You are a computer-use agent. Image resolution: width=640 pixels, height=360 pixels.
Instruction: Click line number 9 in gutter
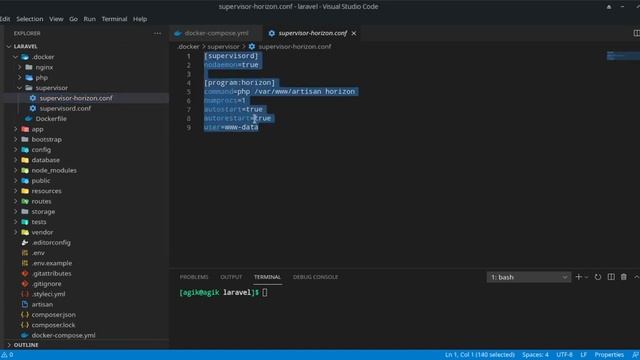[189, 127]
